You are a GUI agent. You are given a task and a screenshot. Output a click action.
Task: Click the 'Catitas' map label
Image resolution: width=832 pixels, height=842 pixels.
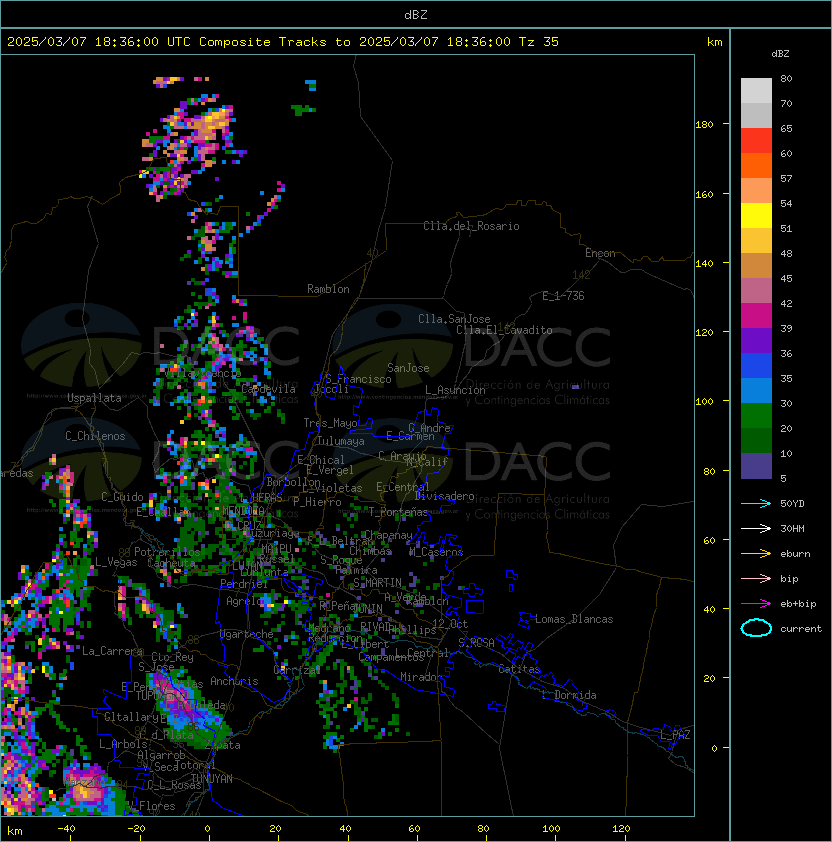pyautogui.click(x=519, y=669)
